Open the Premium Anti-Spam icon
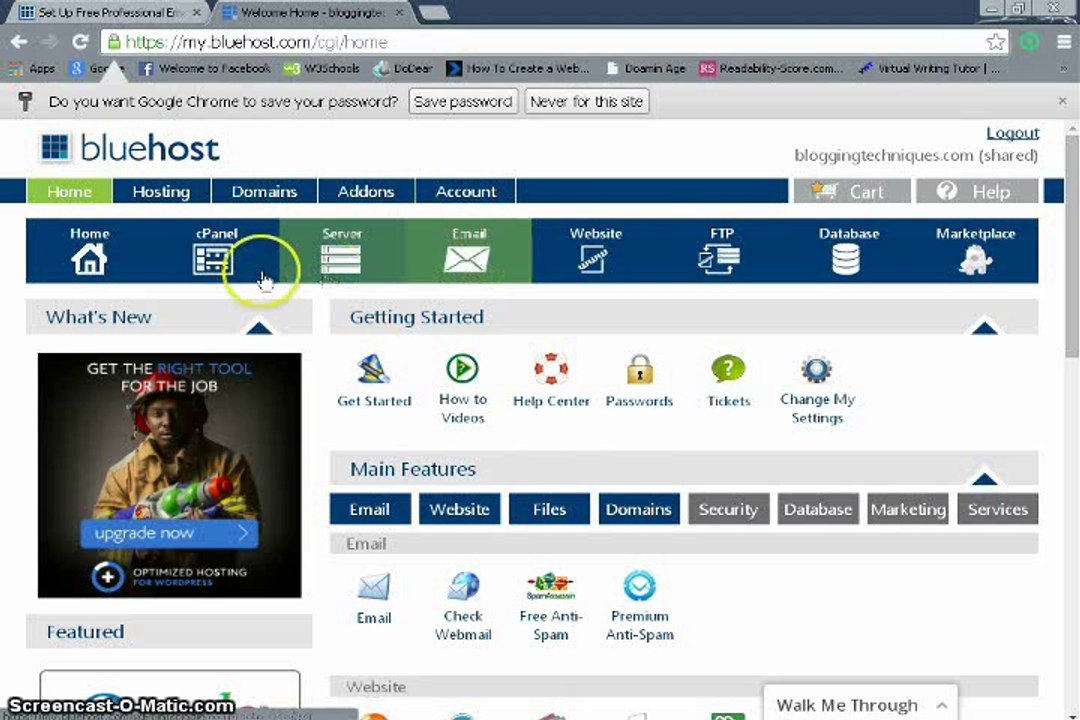This screenshot has height=720, width=1080. pyautogui.click(x=640, y=586)
